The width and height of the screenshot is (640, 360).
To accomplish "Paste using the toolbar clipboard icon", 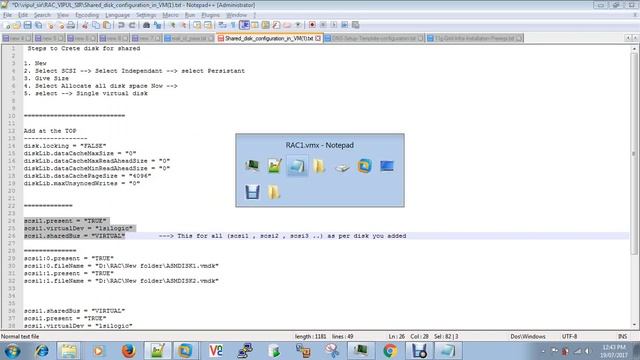I will 107,25.
